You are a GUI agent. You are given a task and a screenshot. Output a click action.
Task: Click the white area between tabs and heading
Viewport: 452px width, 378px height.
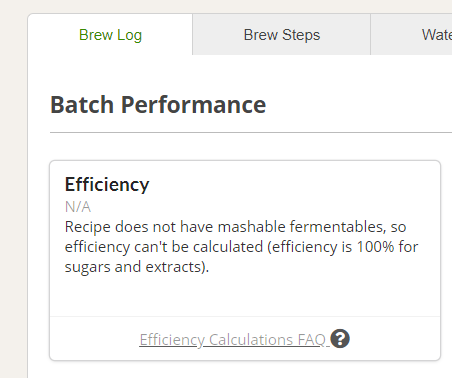[240, 73]
